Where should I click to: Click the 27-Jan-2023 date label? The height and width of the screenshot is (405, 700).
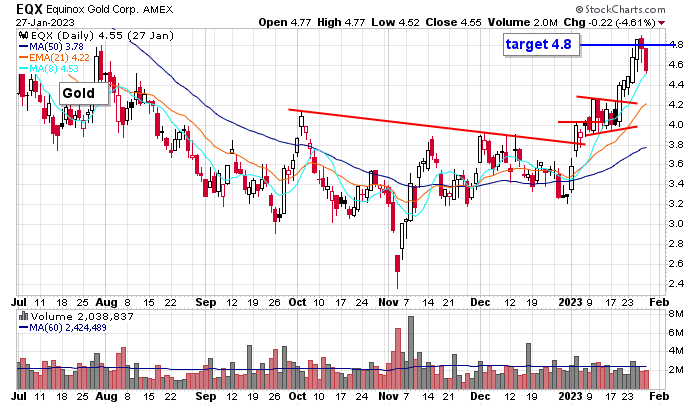[45, 22]
